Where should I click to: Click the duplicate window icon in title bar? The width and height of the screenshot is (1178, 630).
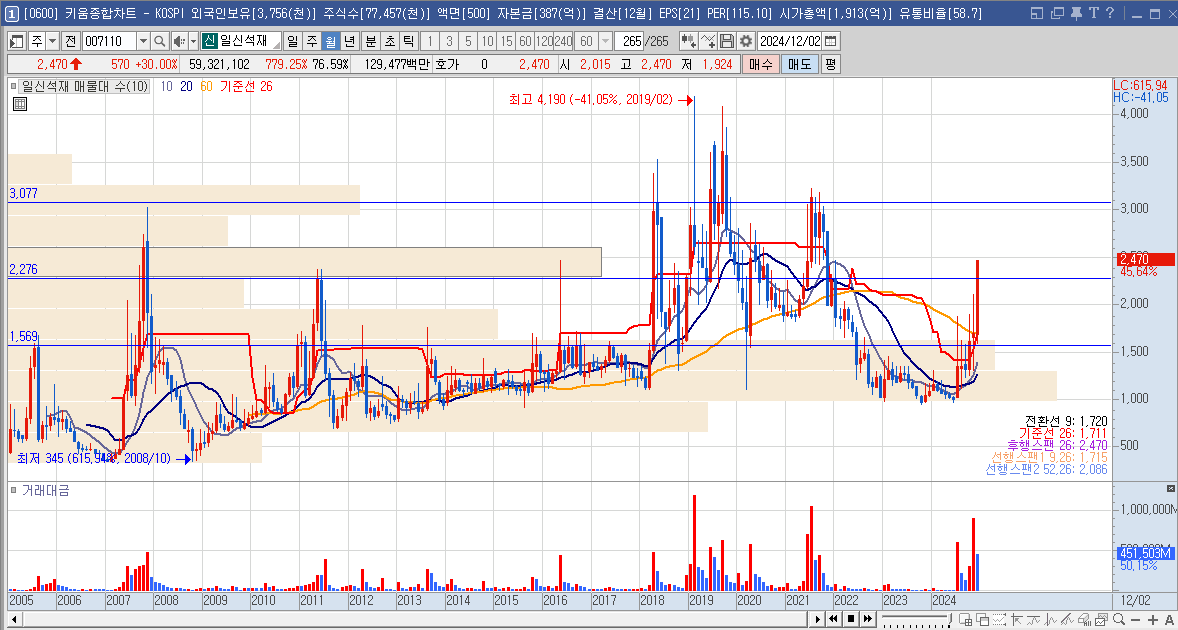[x=1056, y=13]
